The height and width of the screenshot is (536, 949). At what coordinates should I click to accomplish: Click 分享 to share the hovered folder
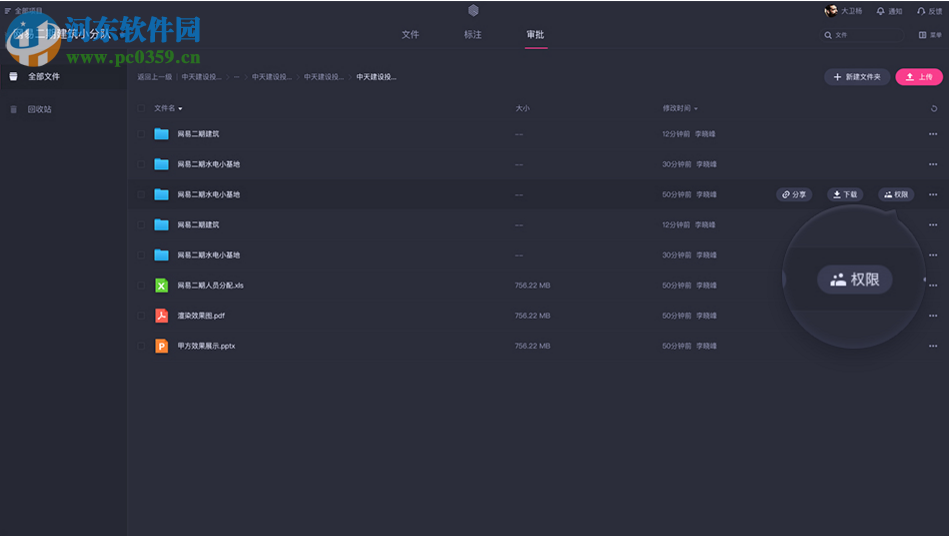tap(793, 194)
